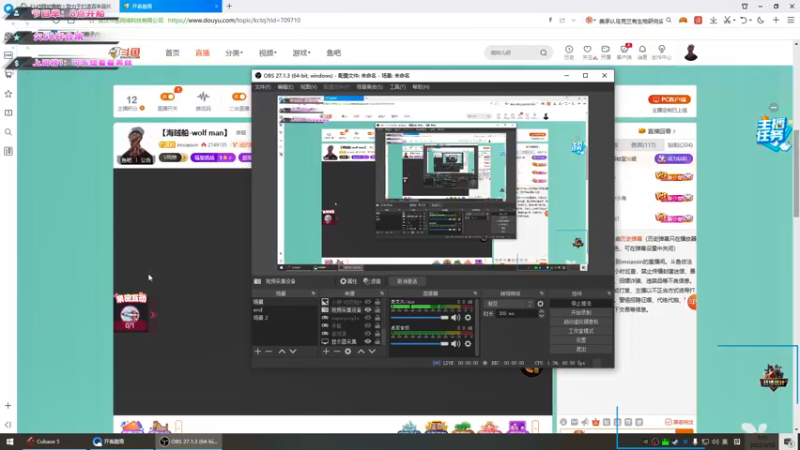800x450 pixels.
Task: Expand Douyu games navigation dropdown
Action: (x=302, y=53)
